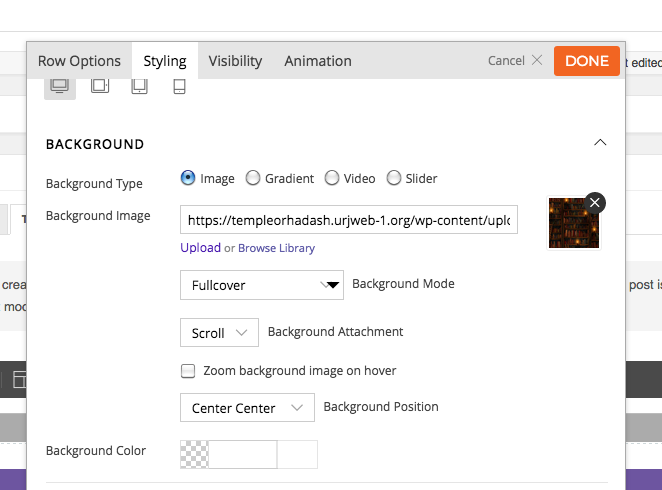Pick the Slider background type
Image resolution: width=662 pixels, height=490 pixels.
pos(394,178)
